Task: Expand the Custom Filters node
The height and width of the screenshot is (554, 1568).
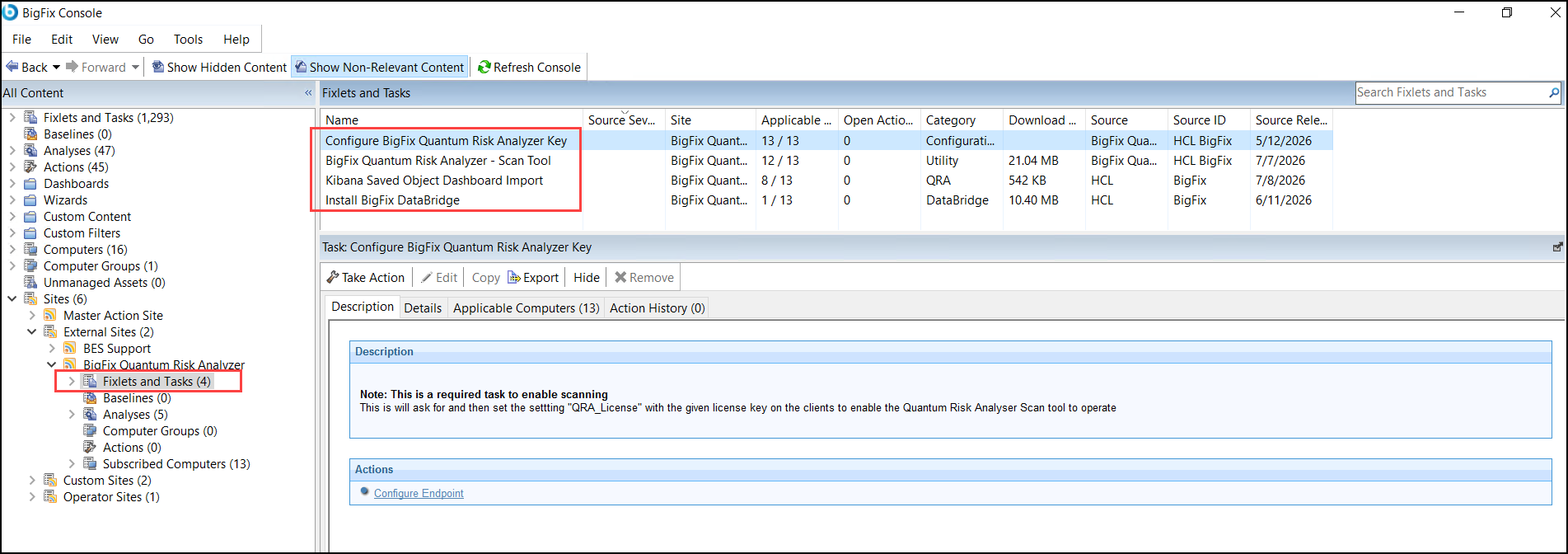Action: 12,232
